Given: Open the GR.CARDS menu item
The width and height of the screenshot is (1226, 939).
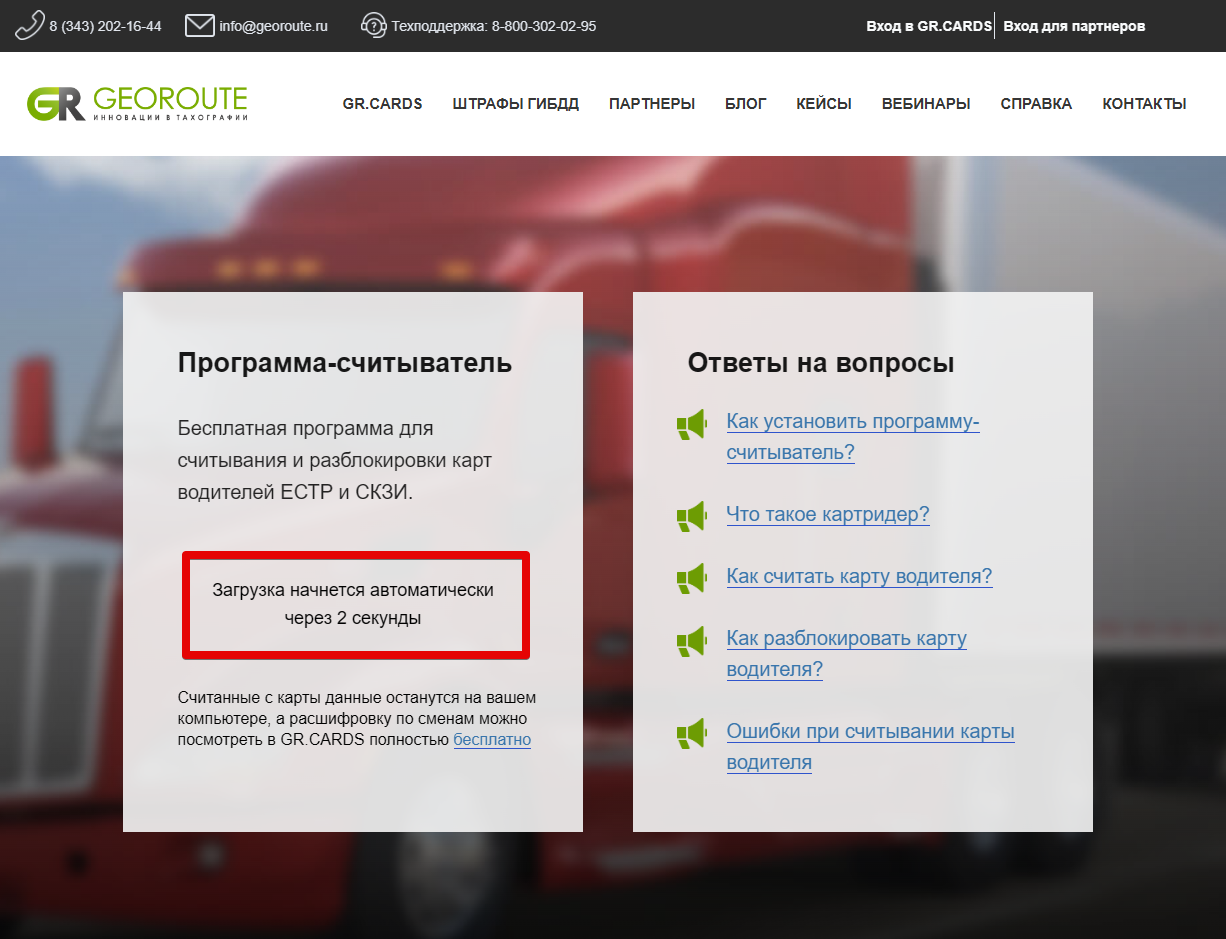Looking at the screenshot, I should tap(382, 104).
